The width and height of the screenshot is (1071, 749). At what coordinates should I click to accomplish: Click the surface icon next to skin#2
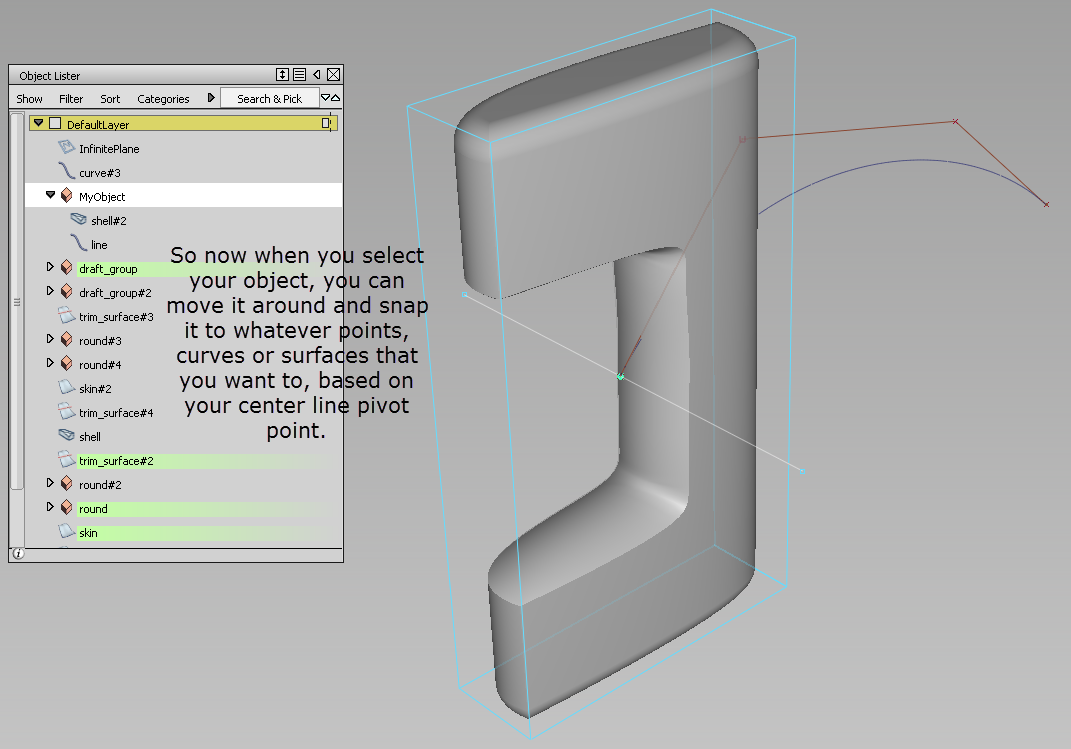pos(68,387)
